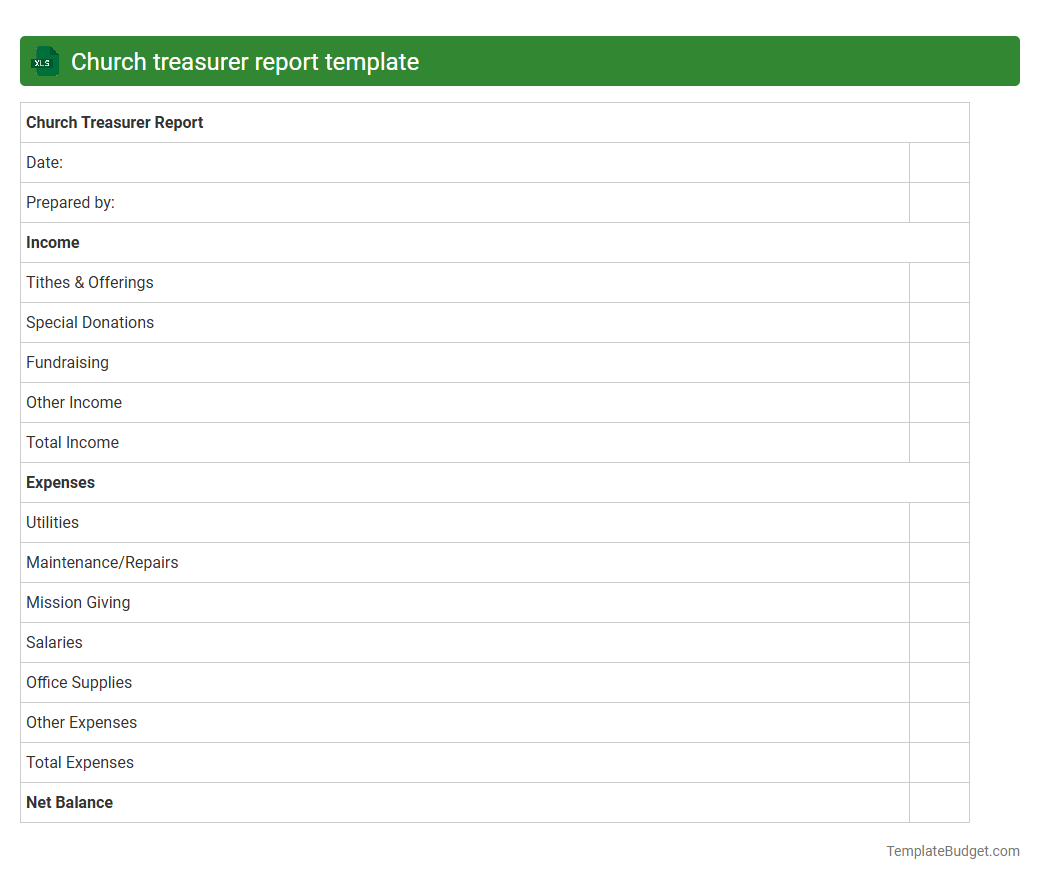Click the Tithes & Offerings row
Screen dimensions: 1040x880
(x=89, y=282)
